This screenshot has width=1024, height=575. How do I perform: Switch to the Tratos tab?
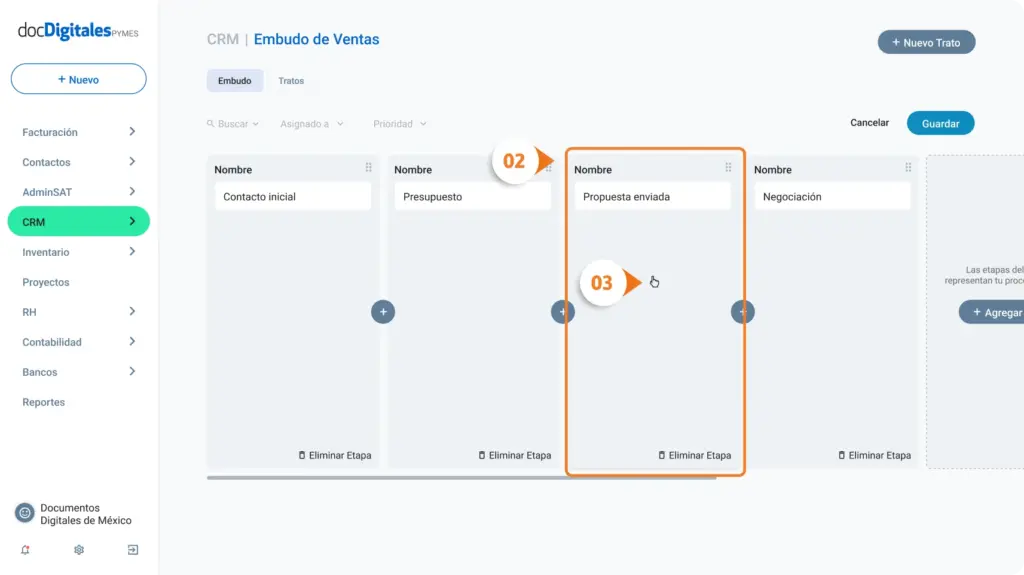coord(291,81)
